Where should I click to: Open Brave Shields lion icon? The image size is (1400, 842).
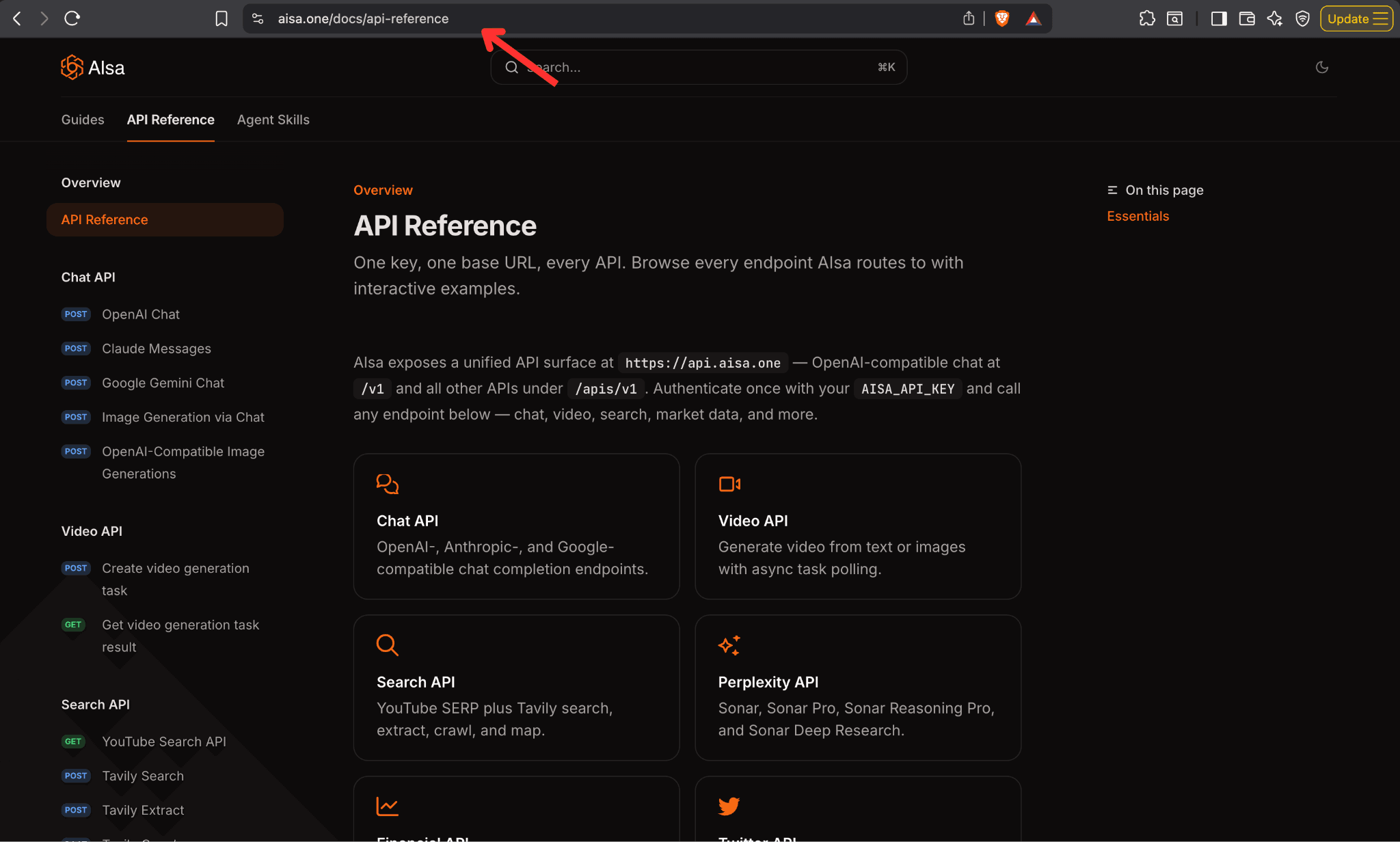[1002, 18]
